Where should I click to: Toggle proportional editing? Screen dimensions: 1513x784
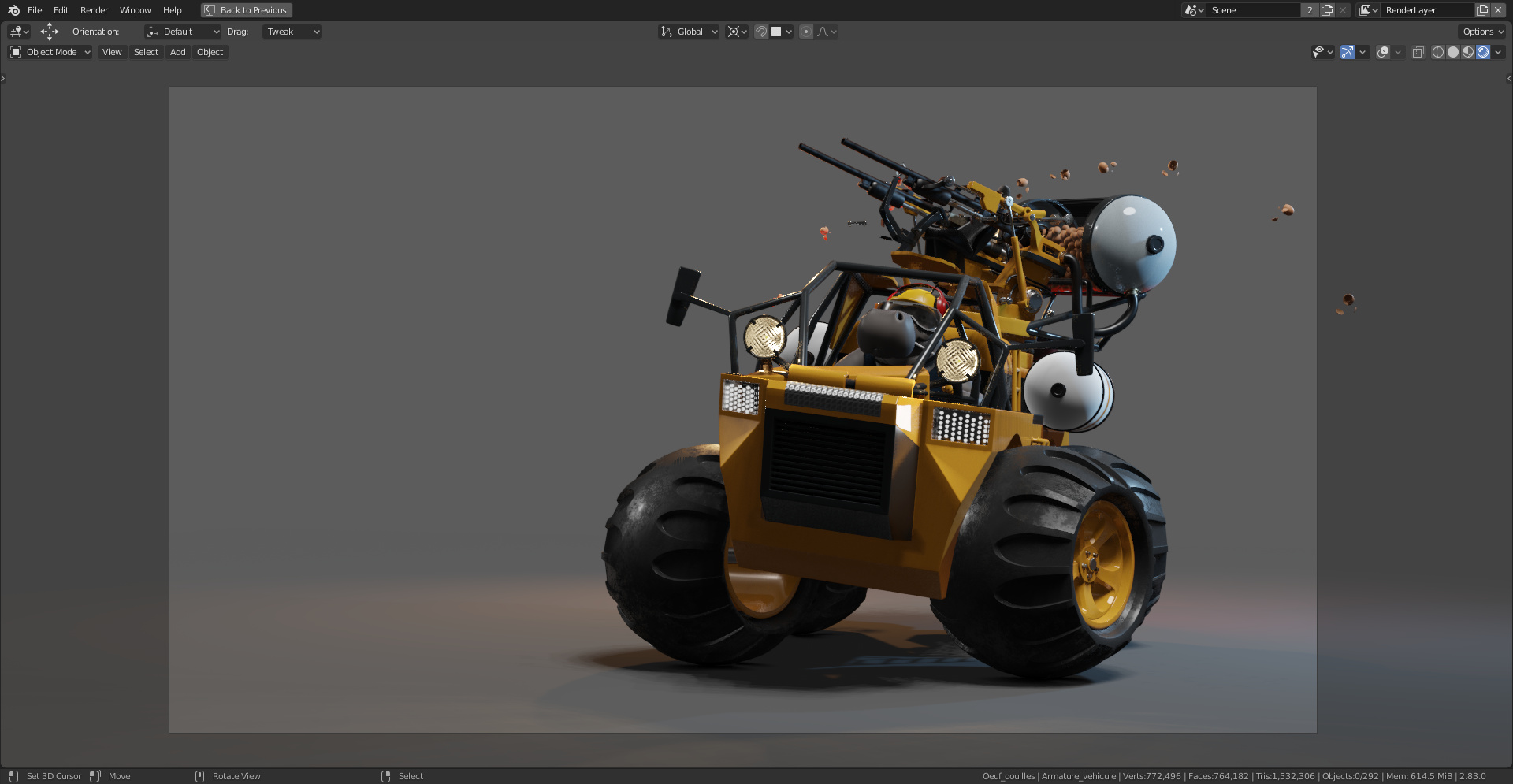806,32
